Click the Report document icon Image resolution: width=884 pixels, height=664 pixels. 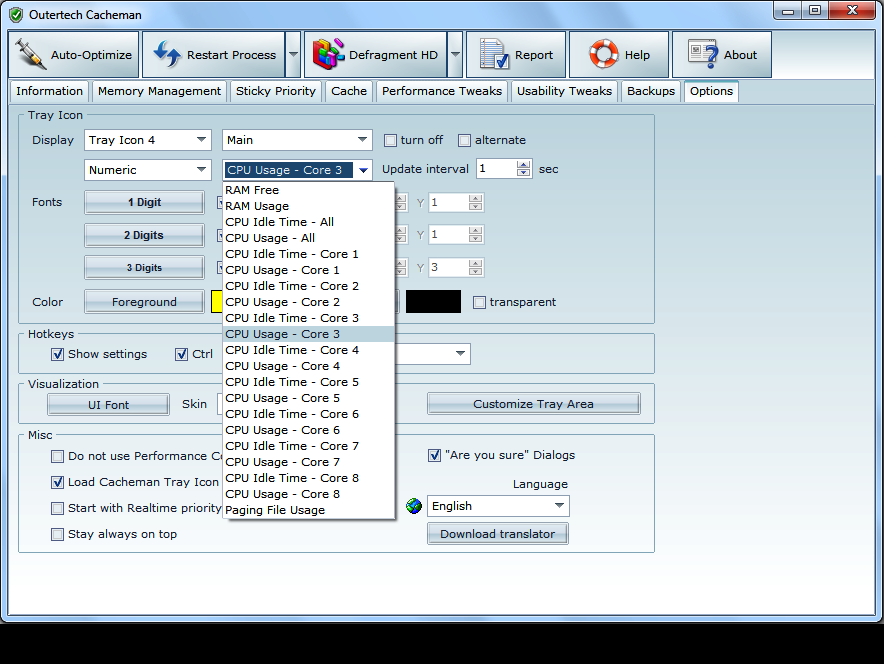pyautogui.click(x=494, y=54)
